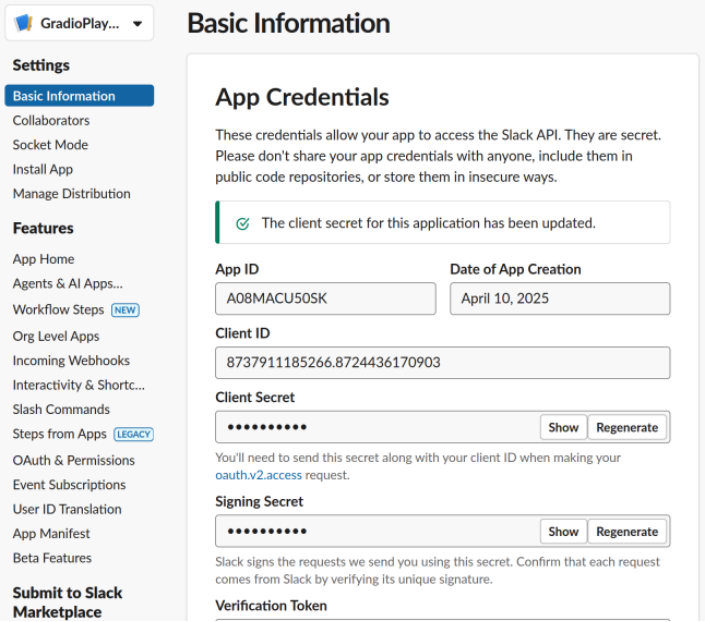Open the Install App page
The width and height of the screenshot is (705, 622).
click(x=43, y=170)
